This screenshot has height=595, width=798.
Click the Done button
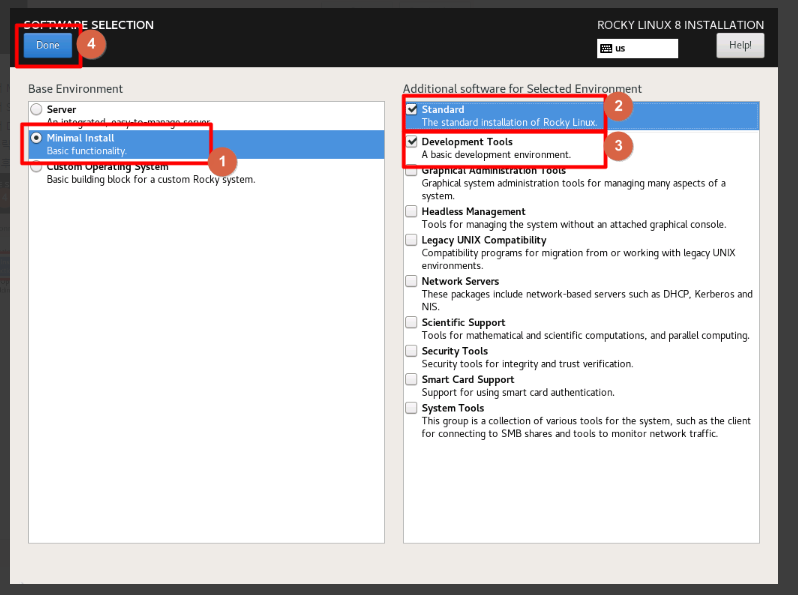click(x=48, y=45)
